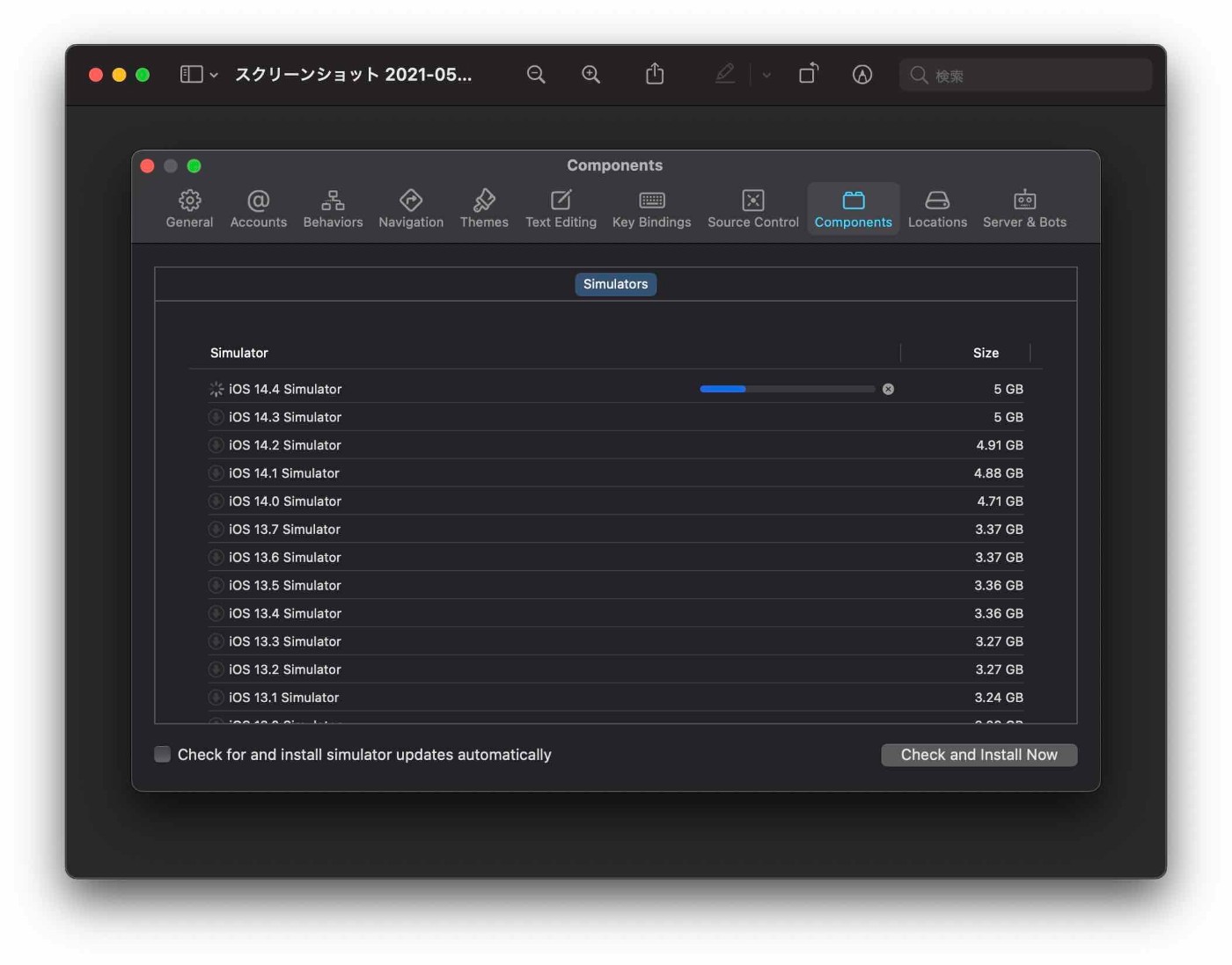The height and width of the screenshot is (965, 1232).
Task: Sort by the Size column header
Action: tap(986, 353)
